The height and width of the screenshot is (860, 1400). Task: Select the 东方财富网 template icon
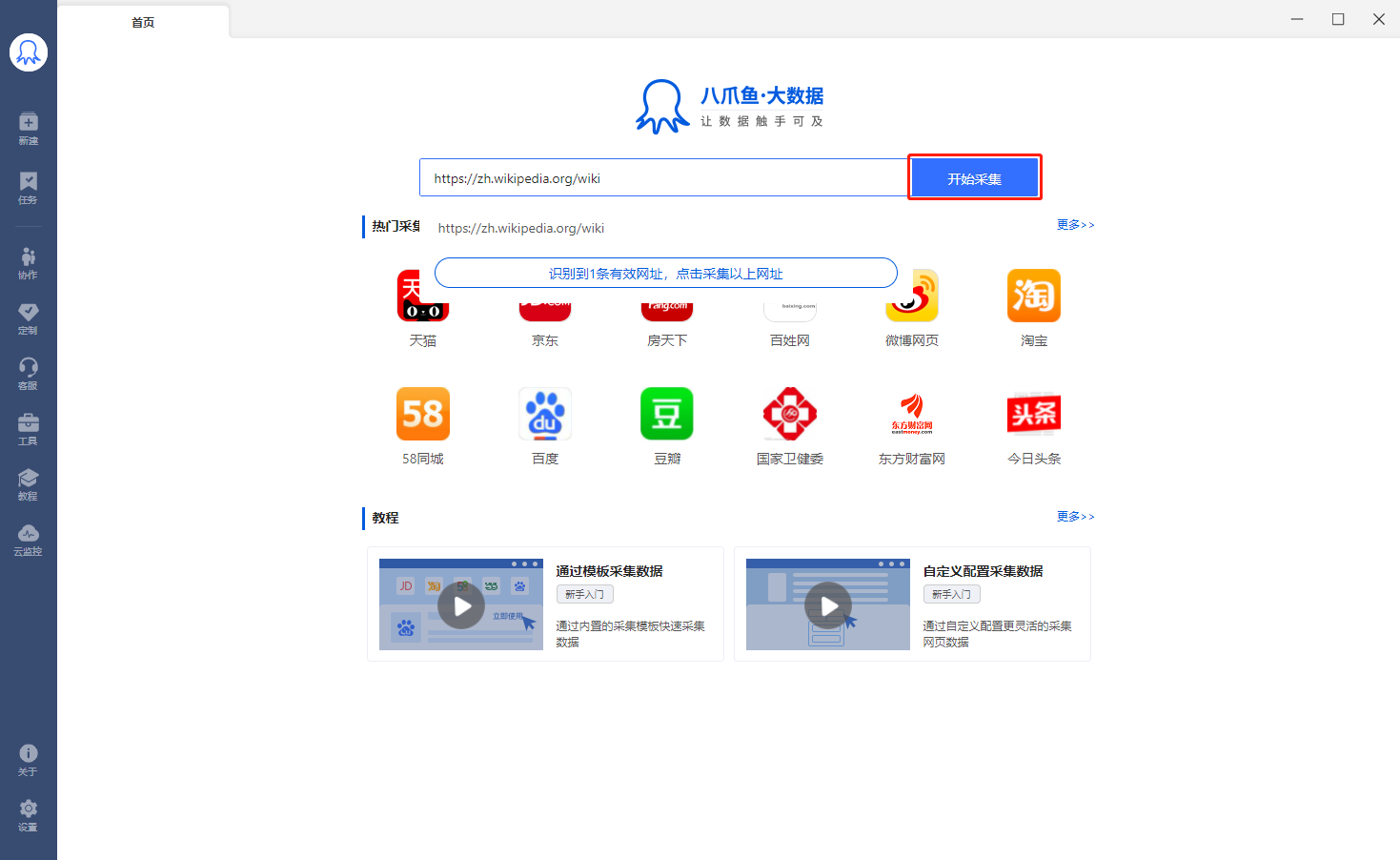click(912, 414)
